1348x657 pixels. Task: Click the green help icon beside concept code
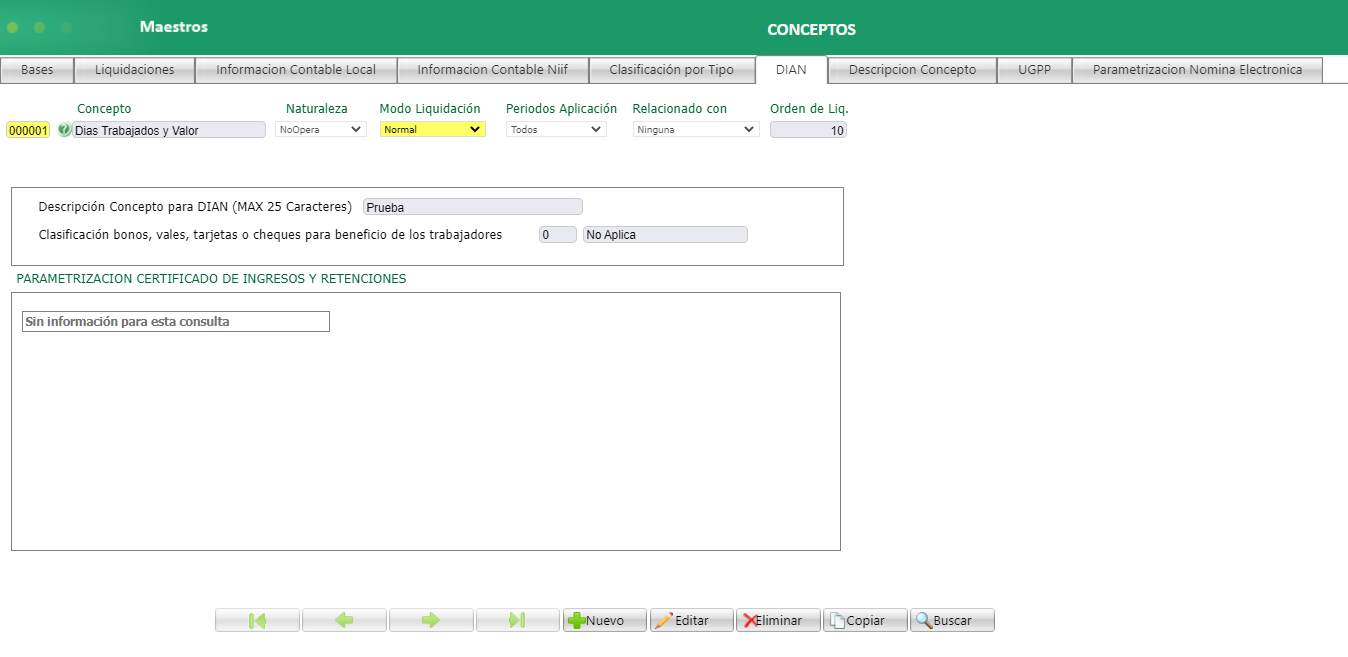click(x=65, y=129)
